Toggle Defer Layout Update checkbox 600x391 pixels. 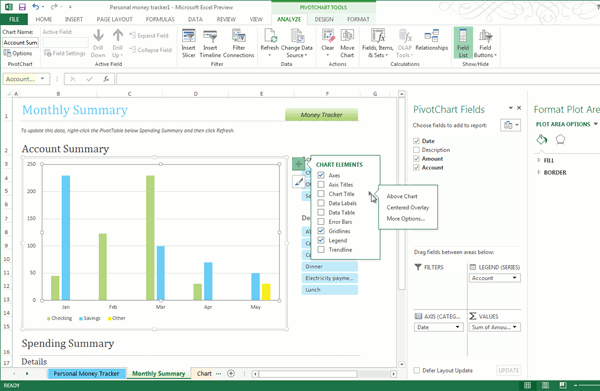point(417,370)
